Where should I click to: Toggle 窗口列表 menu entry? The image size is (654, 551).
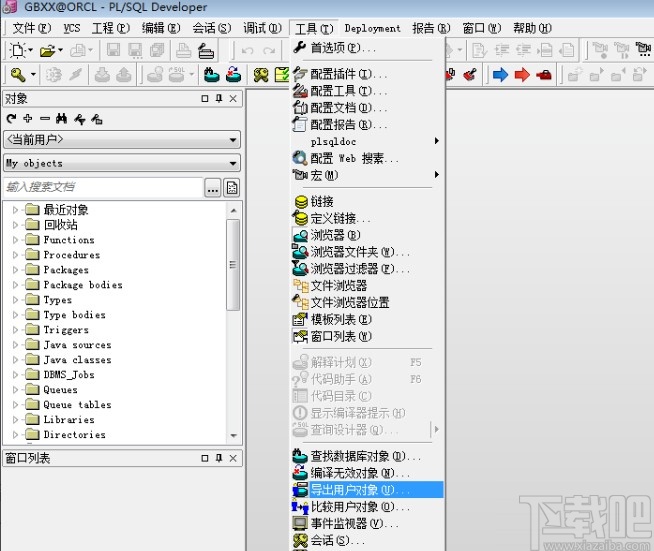coord(367,336)
